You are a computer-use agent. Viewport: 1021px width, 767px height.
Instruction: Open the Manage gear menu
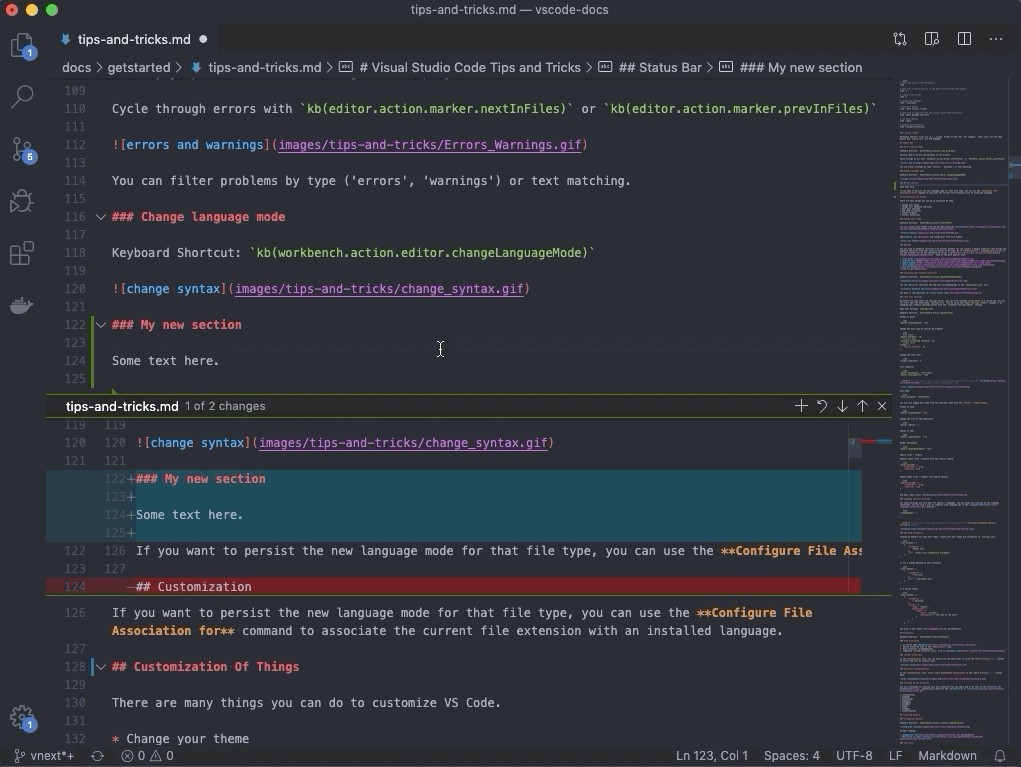[21, 718]
